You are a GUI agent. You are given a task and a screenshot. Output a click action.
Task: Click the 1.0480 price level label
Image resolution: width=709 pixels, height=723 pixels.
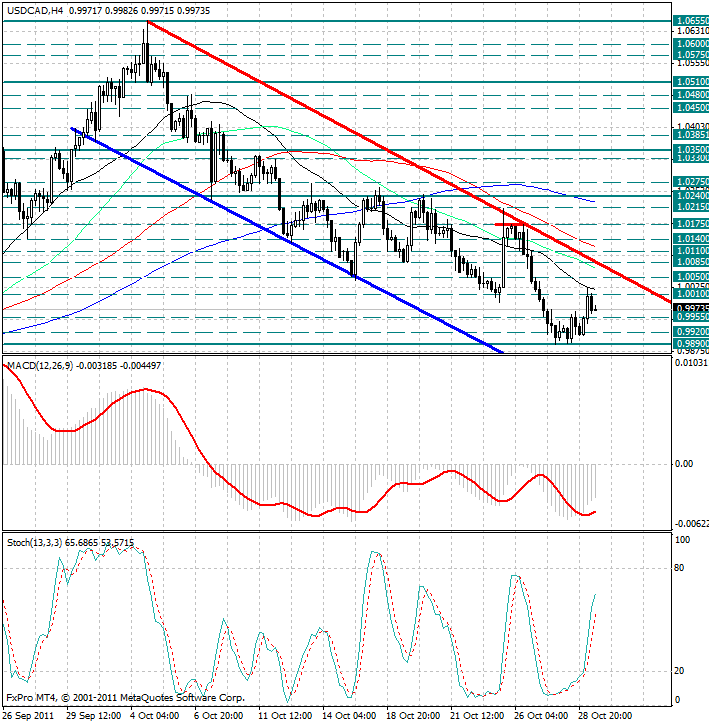pyautogui.click(x=691, y=95)
